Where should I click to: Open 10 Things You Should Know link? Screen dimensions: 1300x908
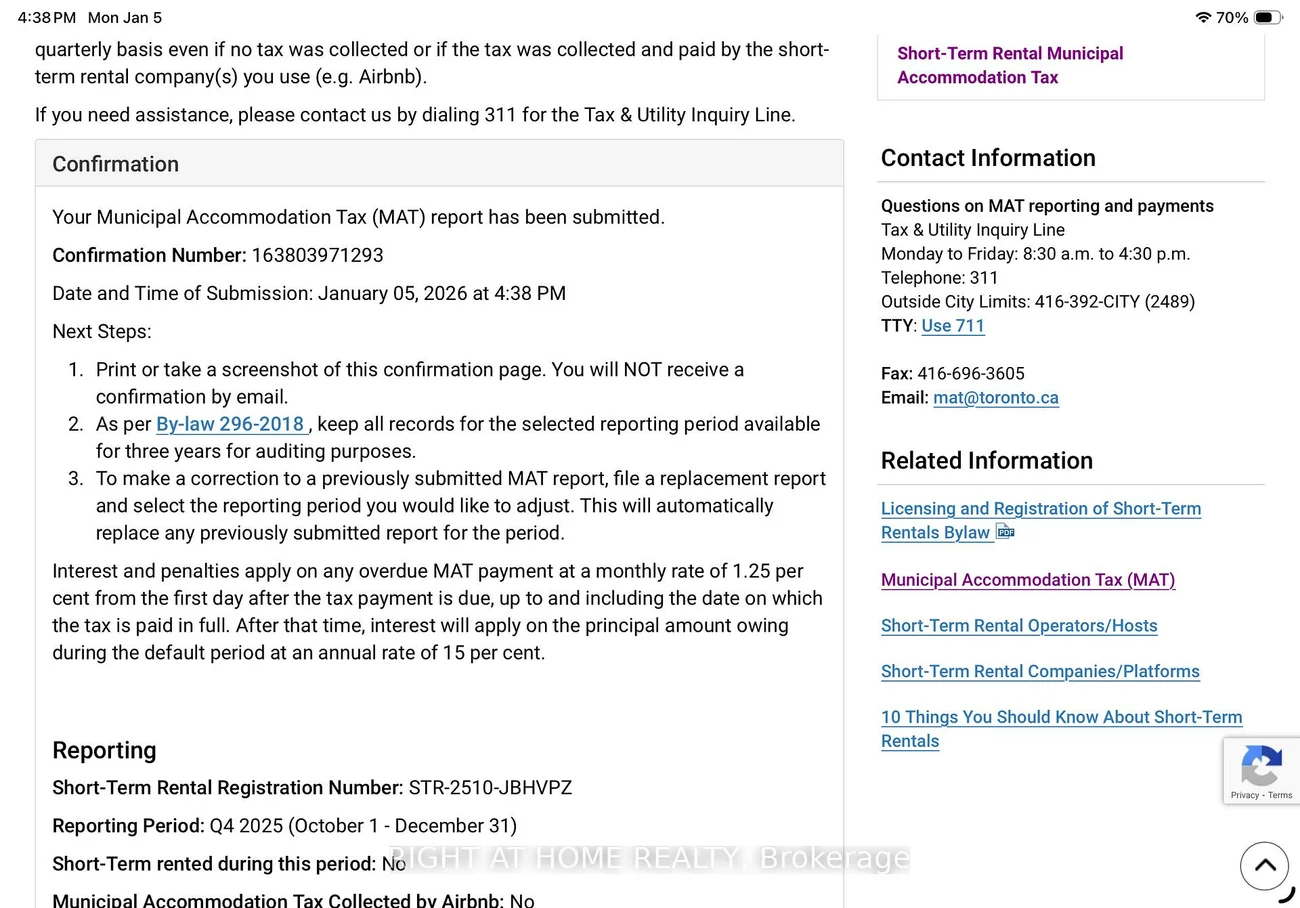pos(1061,718)
